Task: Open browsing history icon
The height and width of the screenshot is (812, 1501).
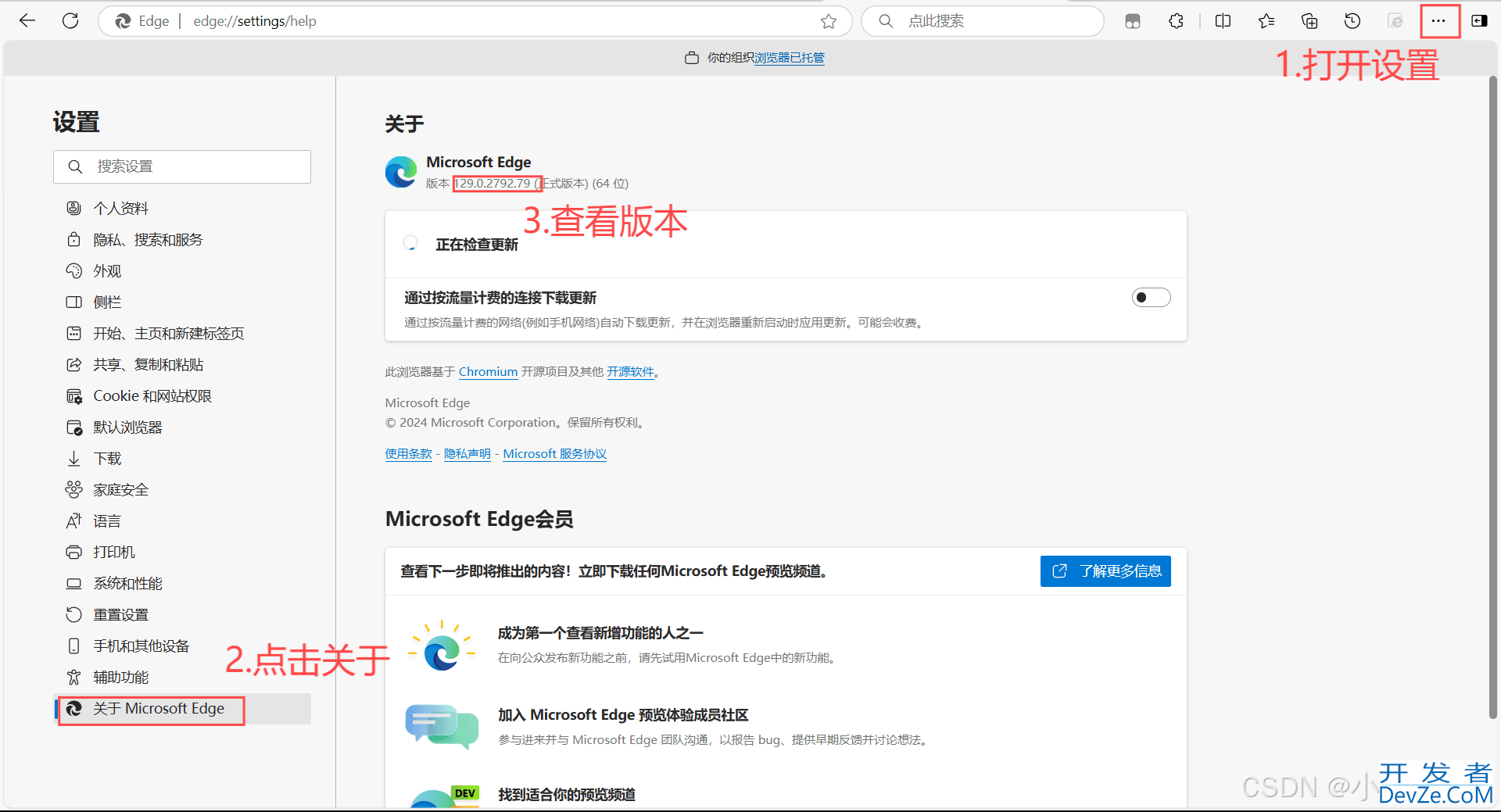Action: tap(1352, 21)
